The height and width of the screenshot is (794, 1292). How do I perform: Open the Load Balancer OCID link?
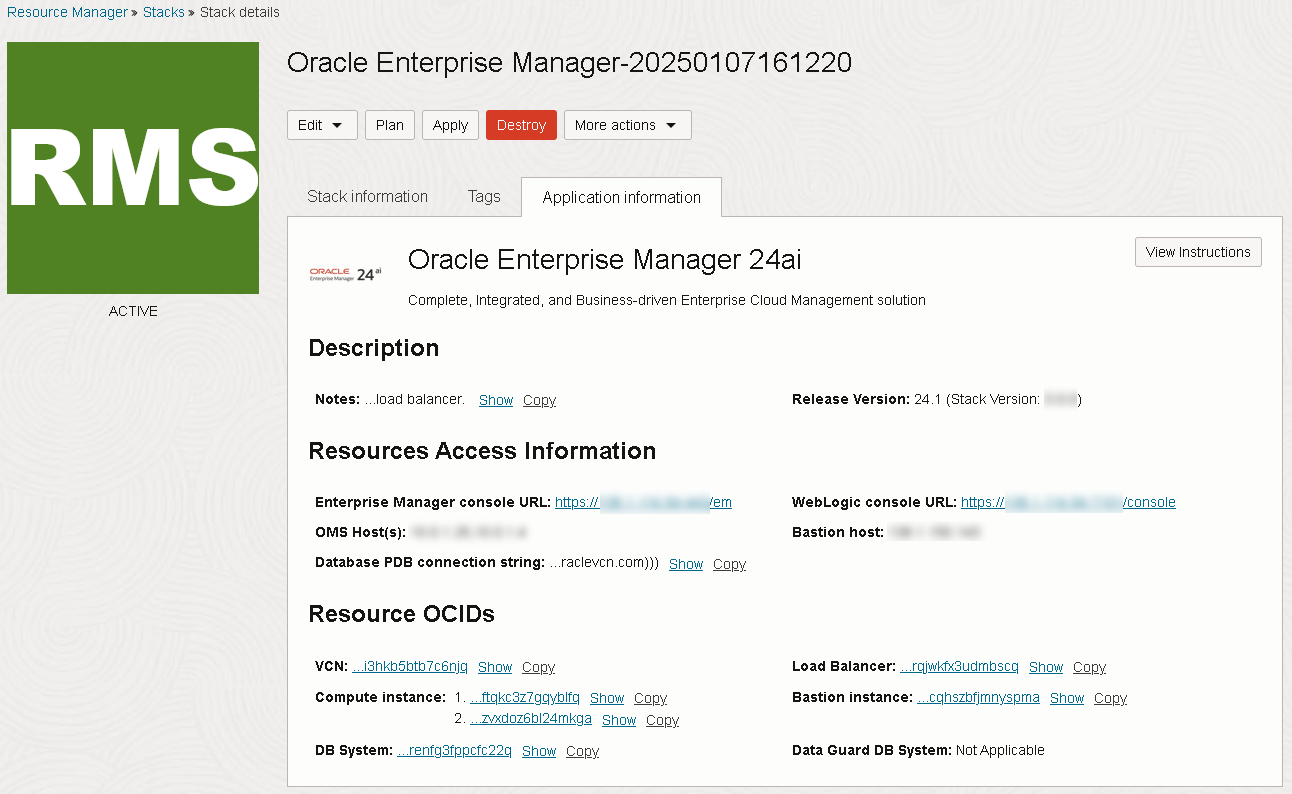tap(959, 667)
